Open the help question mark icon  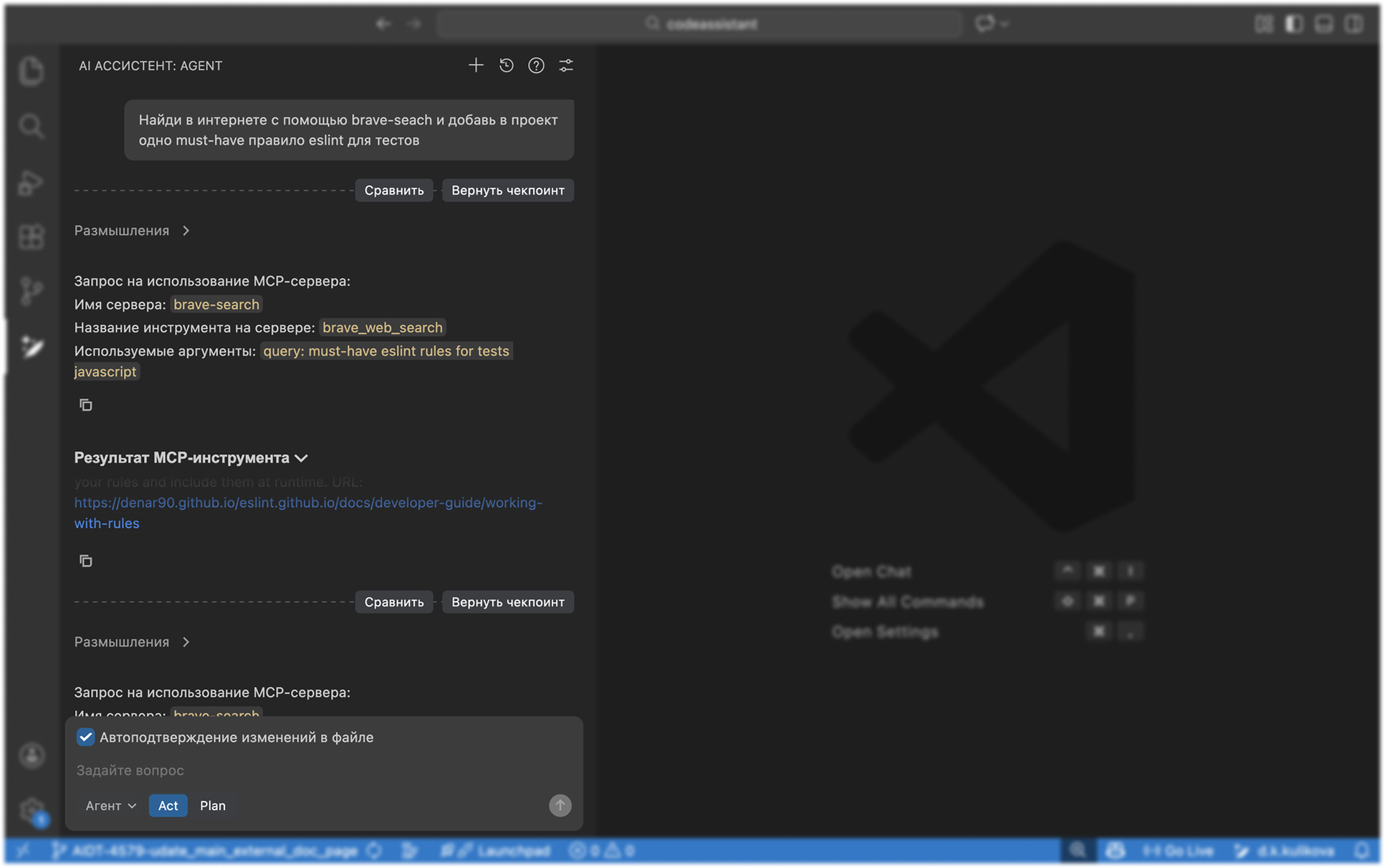click(x=536, y=66)
